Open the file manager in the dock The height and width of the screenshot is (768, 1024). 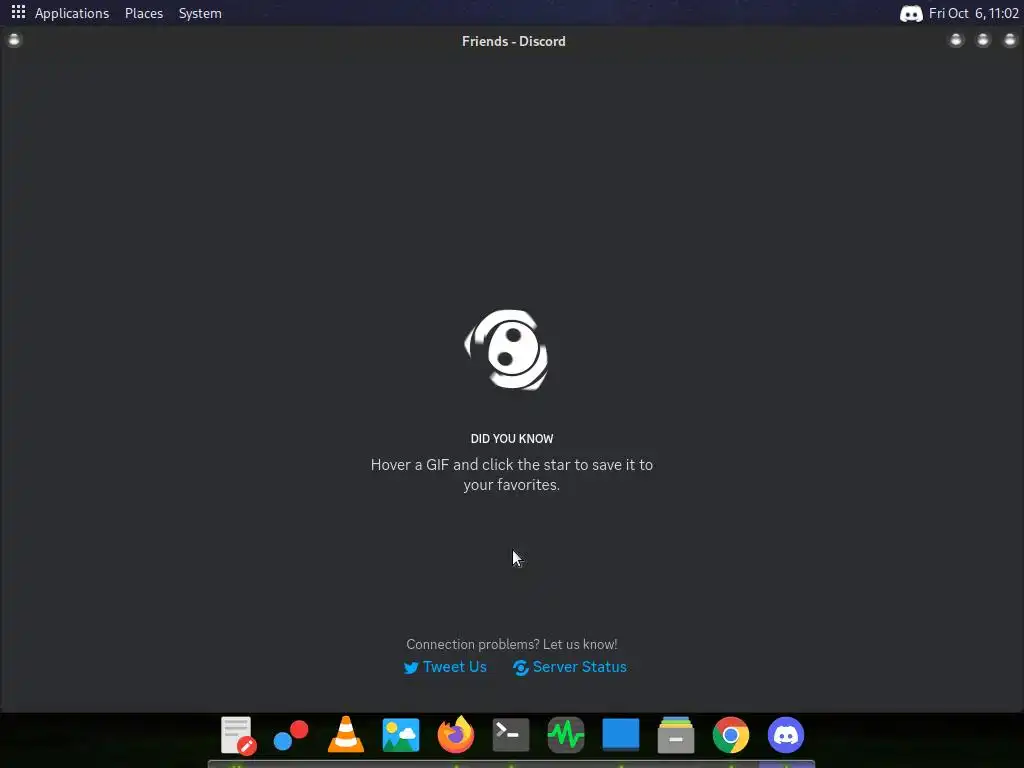pos(676,735)
